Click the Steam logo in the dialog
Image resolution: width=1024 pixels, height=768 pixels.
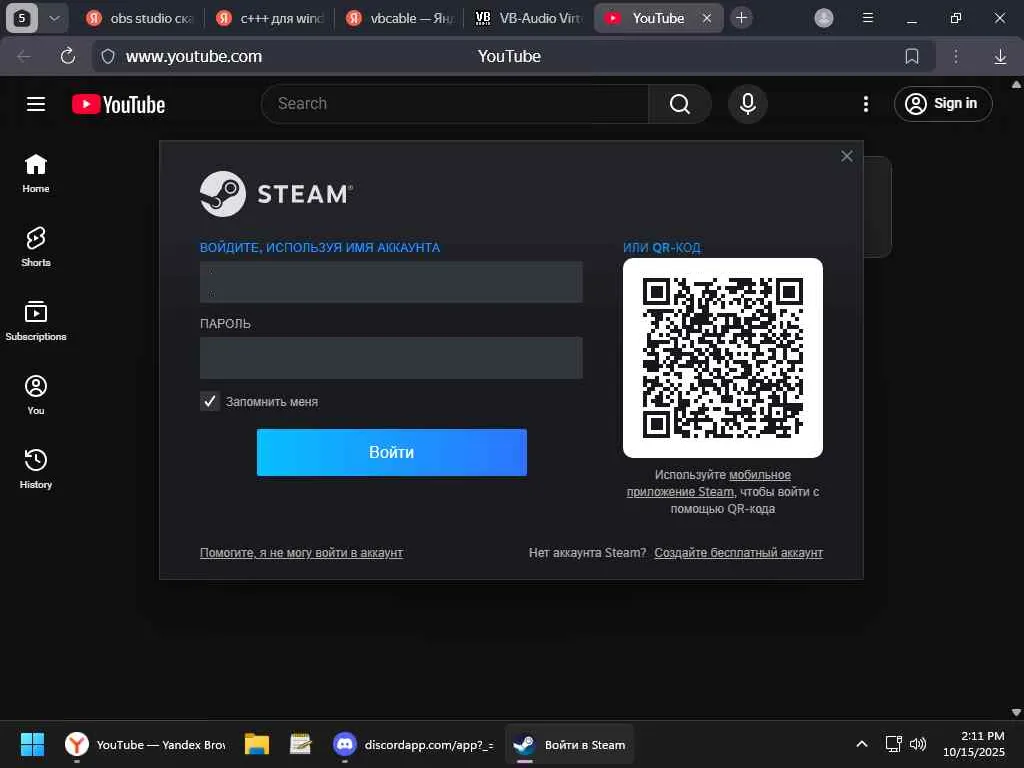click(x=277, y=194)
